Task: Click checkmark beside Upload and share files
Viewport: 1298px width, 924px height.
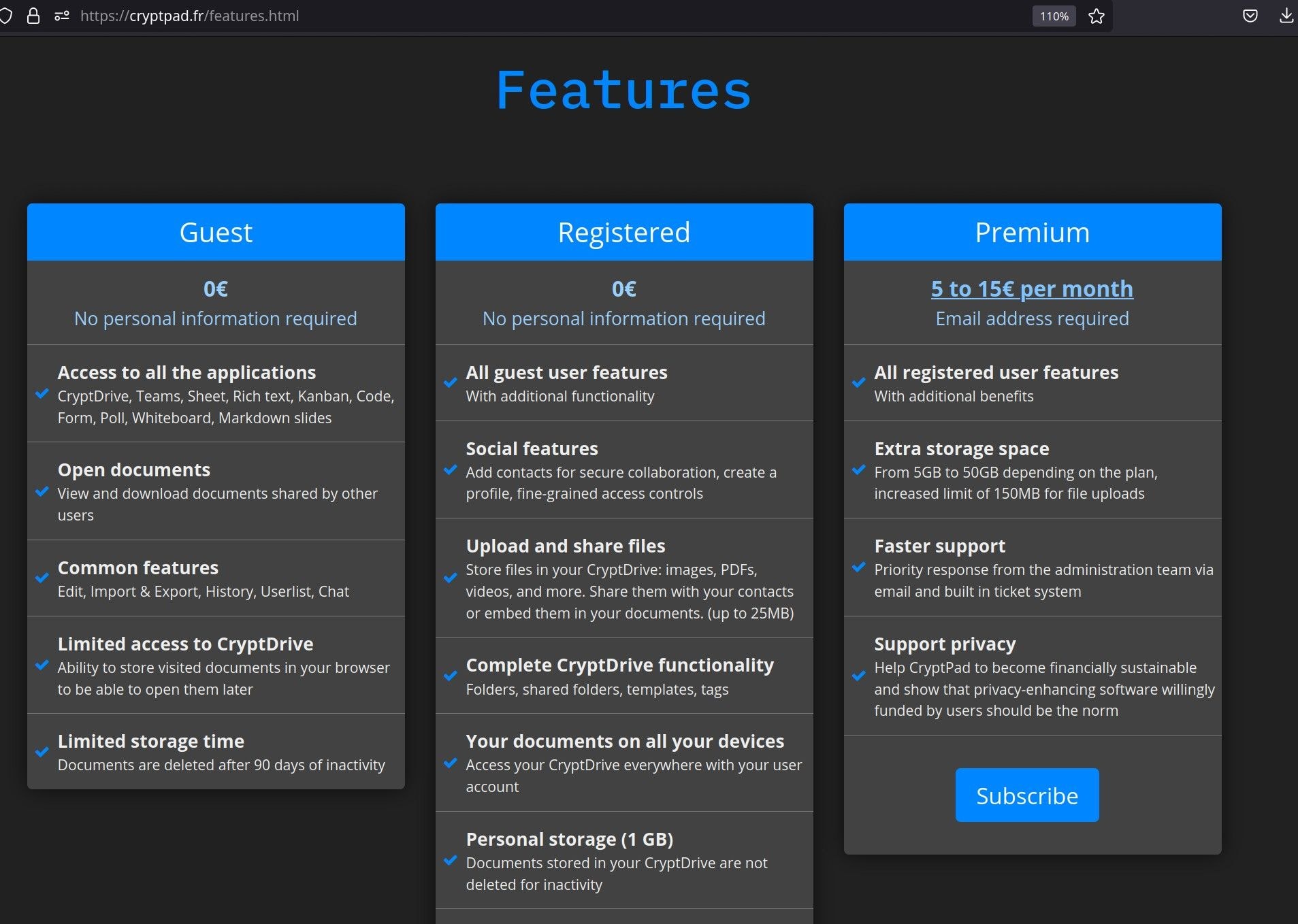Action: point(451,578)
